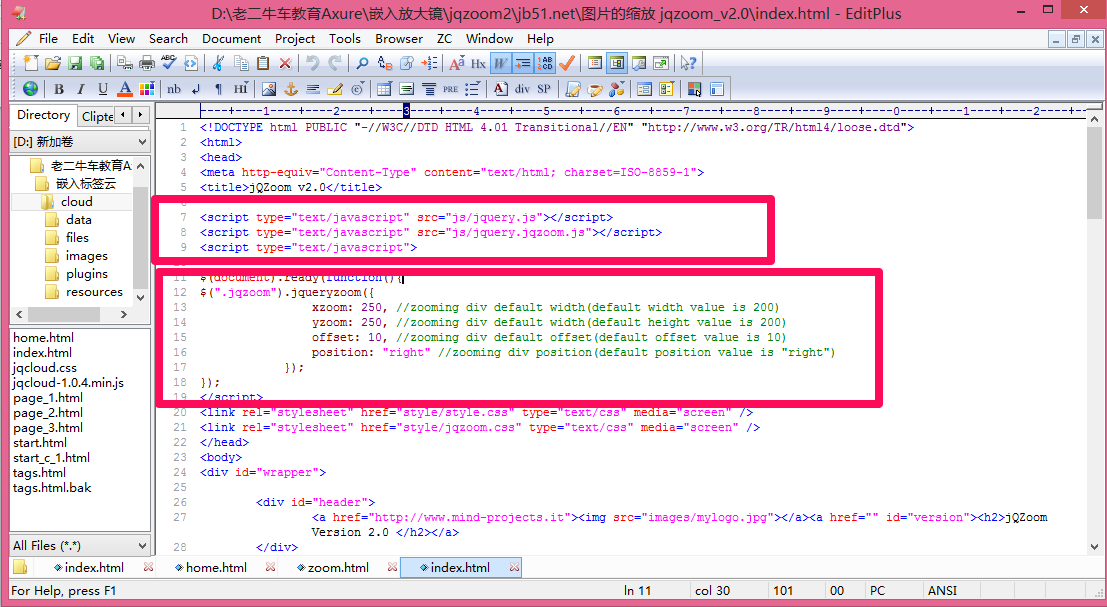Paste from the clipboard icon

pos(263,64)
